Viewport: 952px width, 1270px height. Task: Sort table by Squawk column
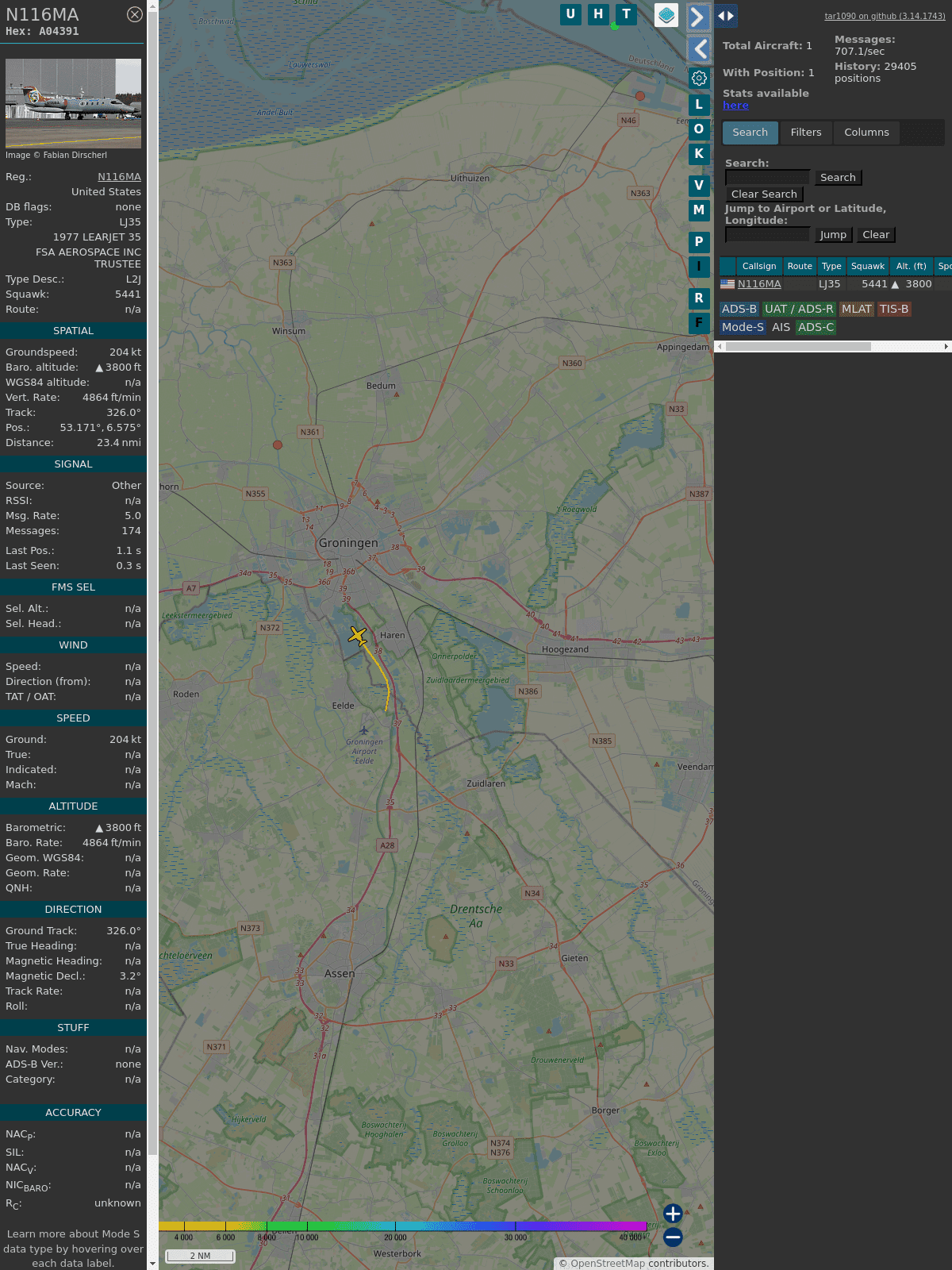[x=868, y=267]
